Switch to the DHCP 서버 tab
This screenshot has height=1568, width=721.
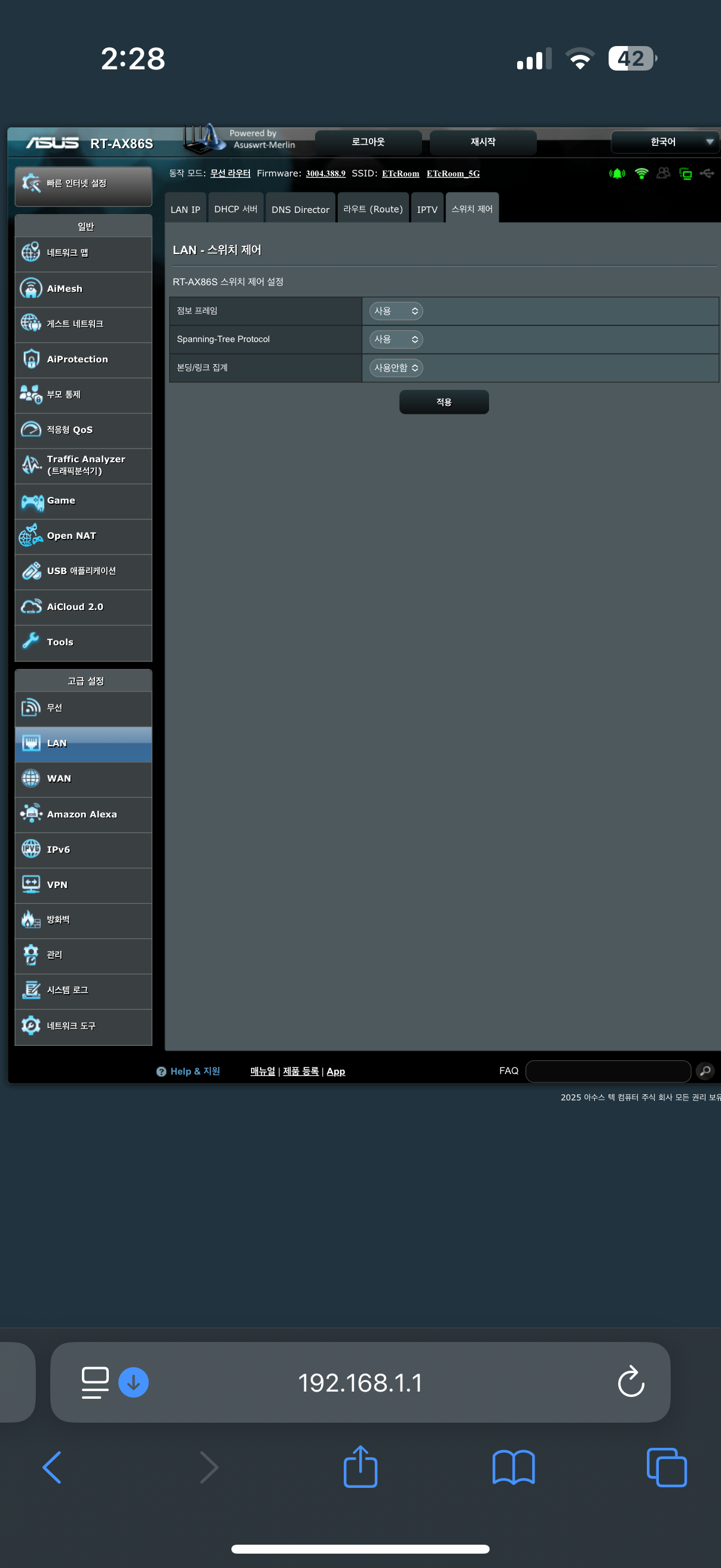pyautogui.click(x=236, y=209)
